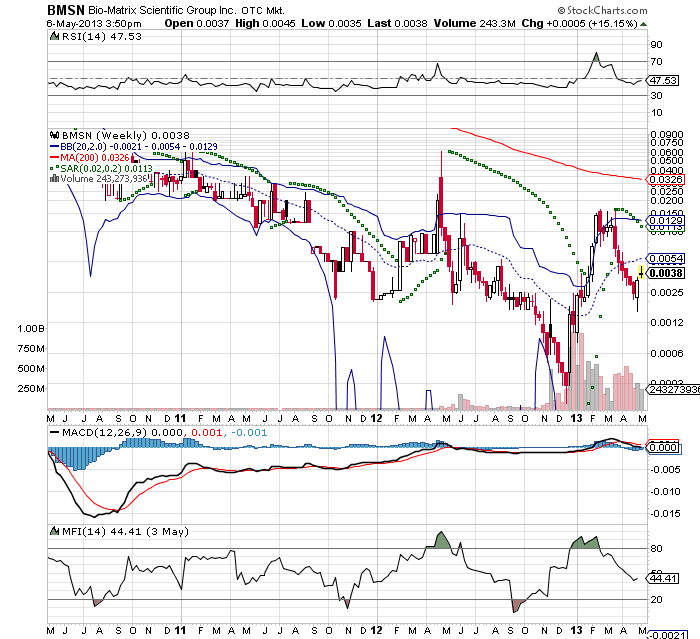The width and height of the screenshot is (700, 639).
Task: Click 'Bio-Matrix Scientific Group Inc.' company name
Action: coord(162,10)
